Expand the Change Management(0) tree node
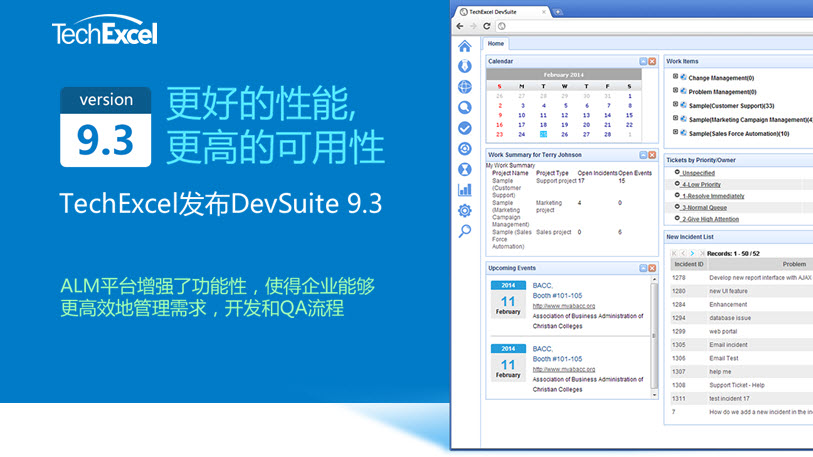 pos(675,76)
